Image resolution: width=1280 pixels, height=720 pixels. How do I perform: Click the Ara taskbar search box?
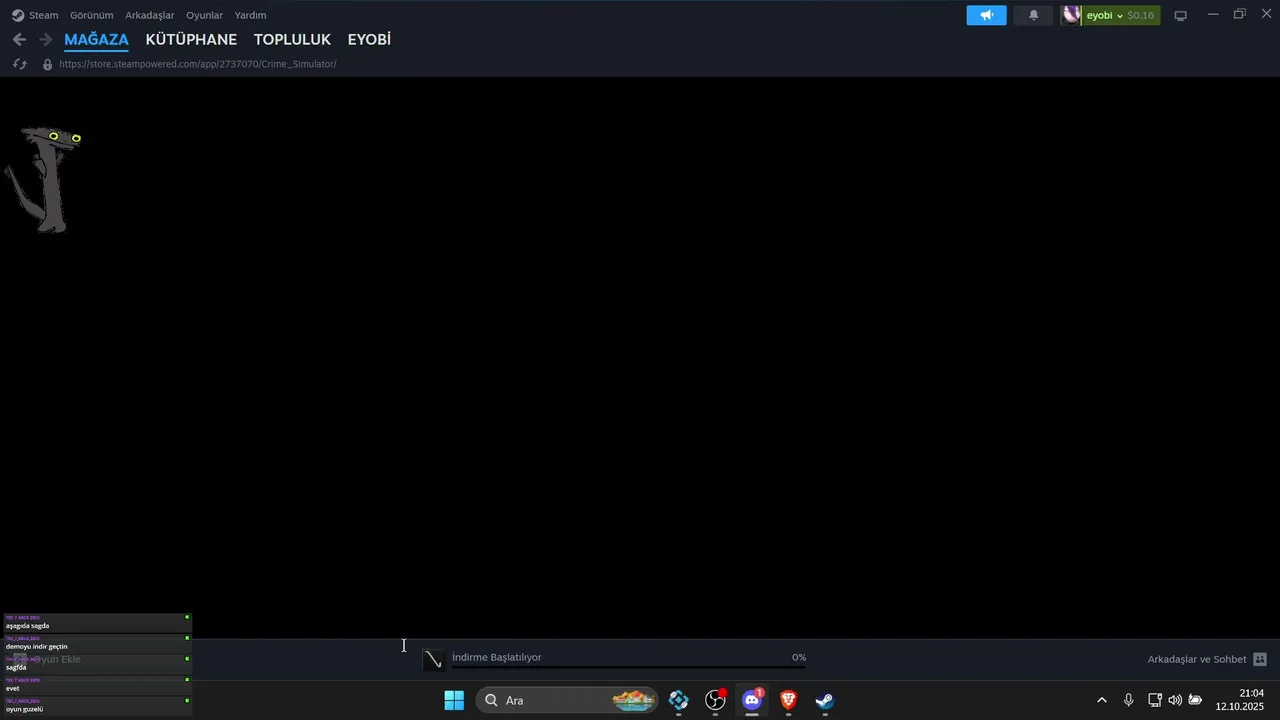tap(567, 700)
